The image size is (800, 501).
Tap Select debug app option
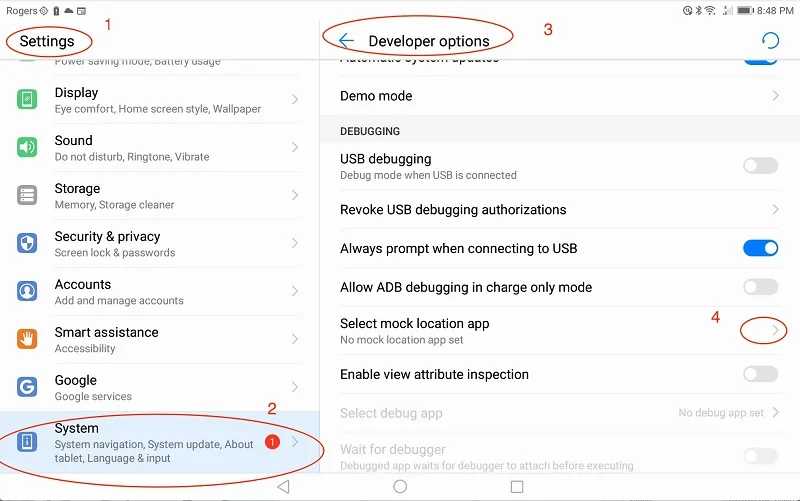(560, 413)
